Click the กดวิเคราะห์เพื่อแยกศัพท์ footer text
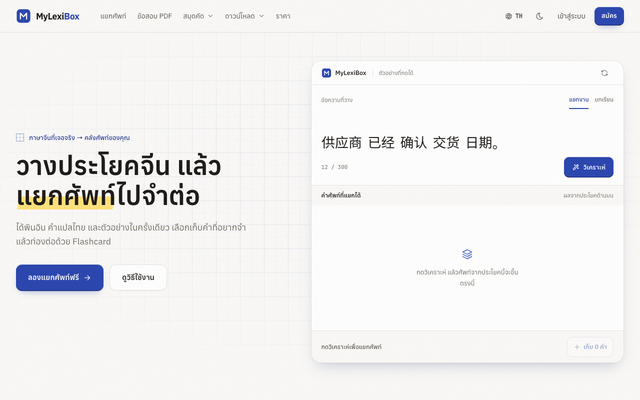 [351, 347]
